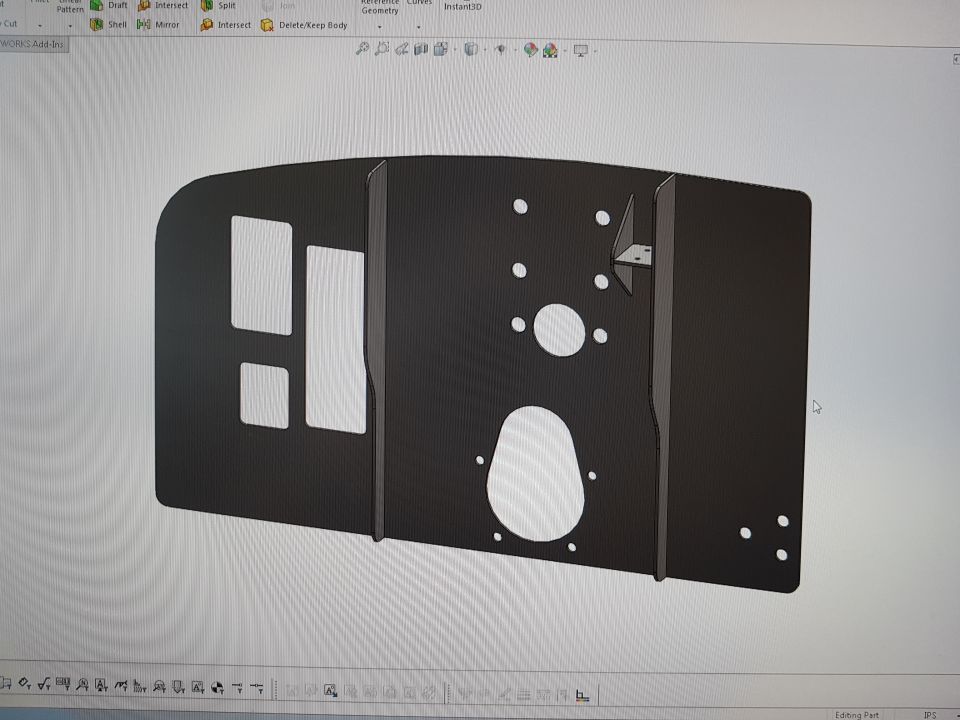The image size is (960, 720).
Task: Open the Linear Pattern dropdown arrow
Action: (x=70, y=26)
